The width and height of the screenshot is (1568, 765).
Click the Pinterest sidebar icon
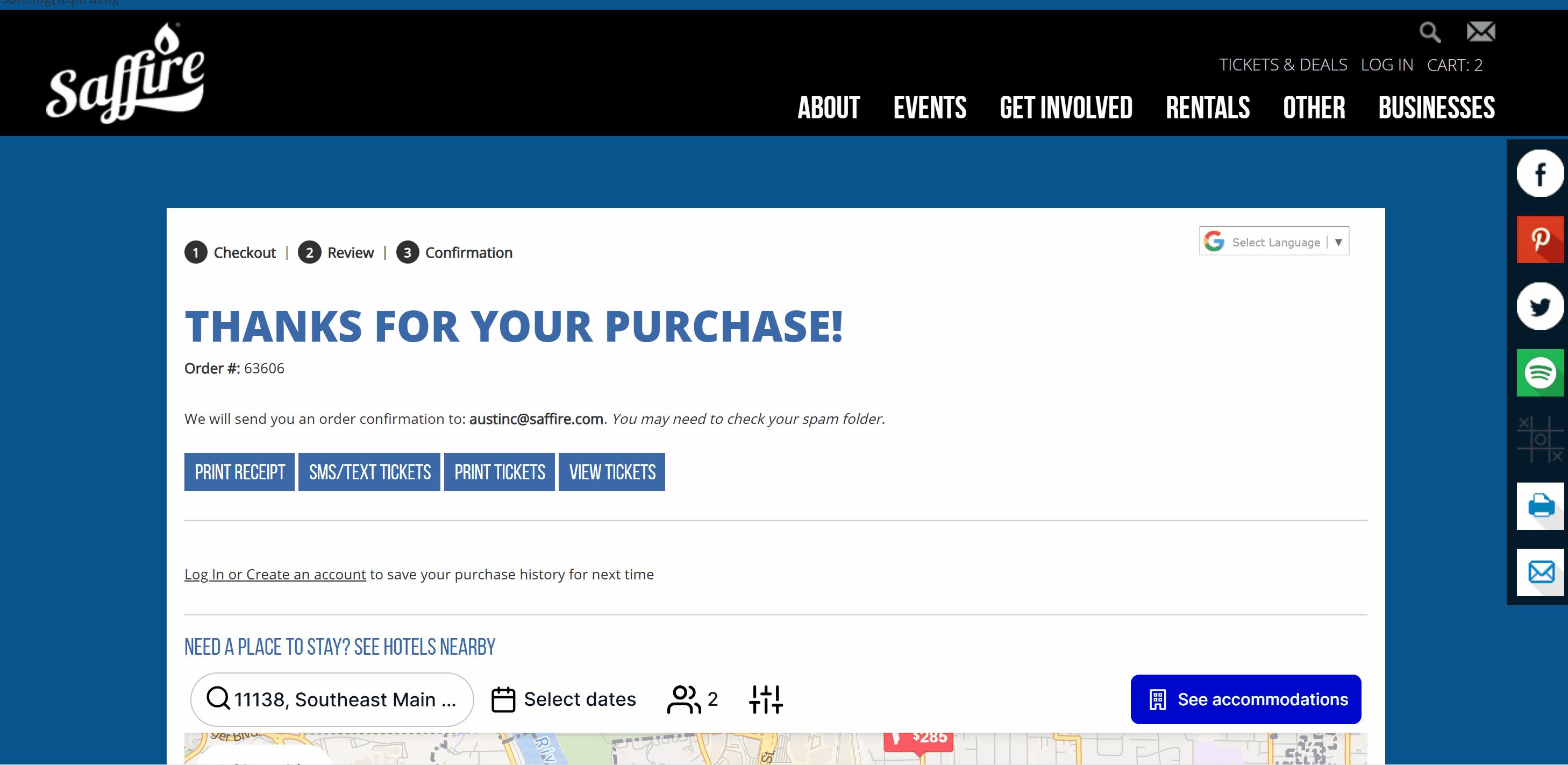(1540, 239)
